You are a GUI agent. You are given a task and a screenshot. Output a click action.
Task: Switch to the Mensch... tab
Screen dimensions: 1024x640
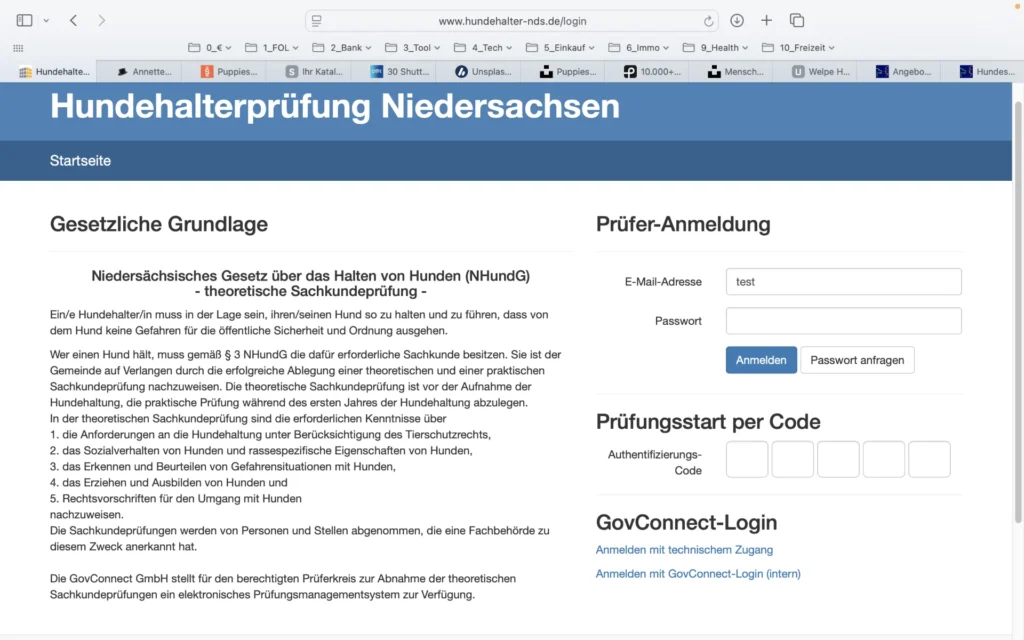pyautogui.click(x=735, y=72)
